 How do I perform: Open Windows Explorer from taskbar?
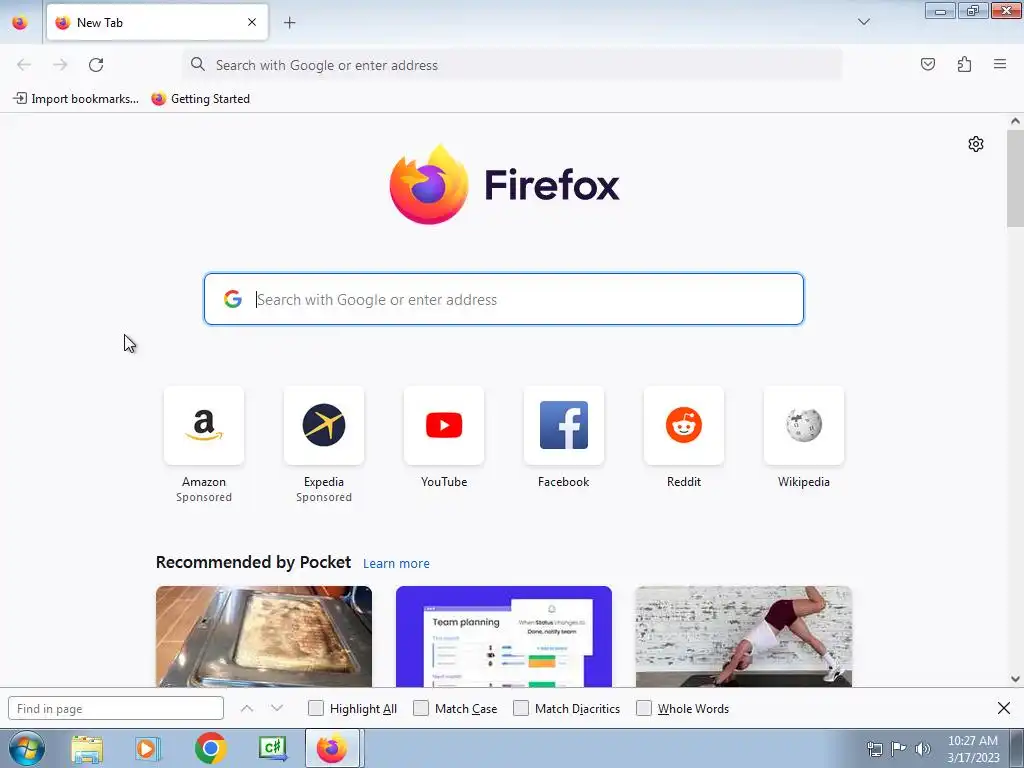[x=87, y=749]
